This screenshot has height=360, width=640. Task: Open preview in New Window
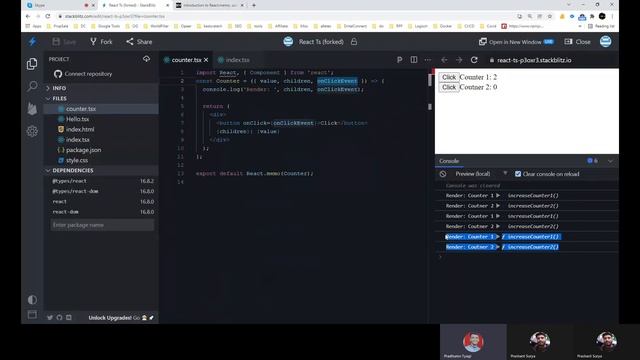click(x=516, y=42)
